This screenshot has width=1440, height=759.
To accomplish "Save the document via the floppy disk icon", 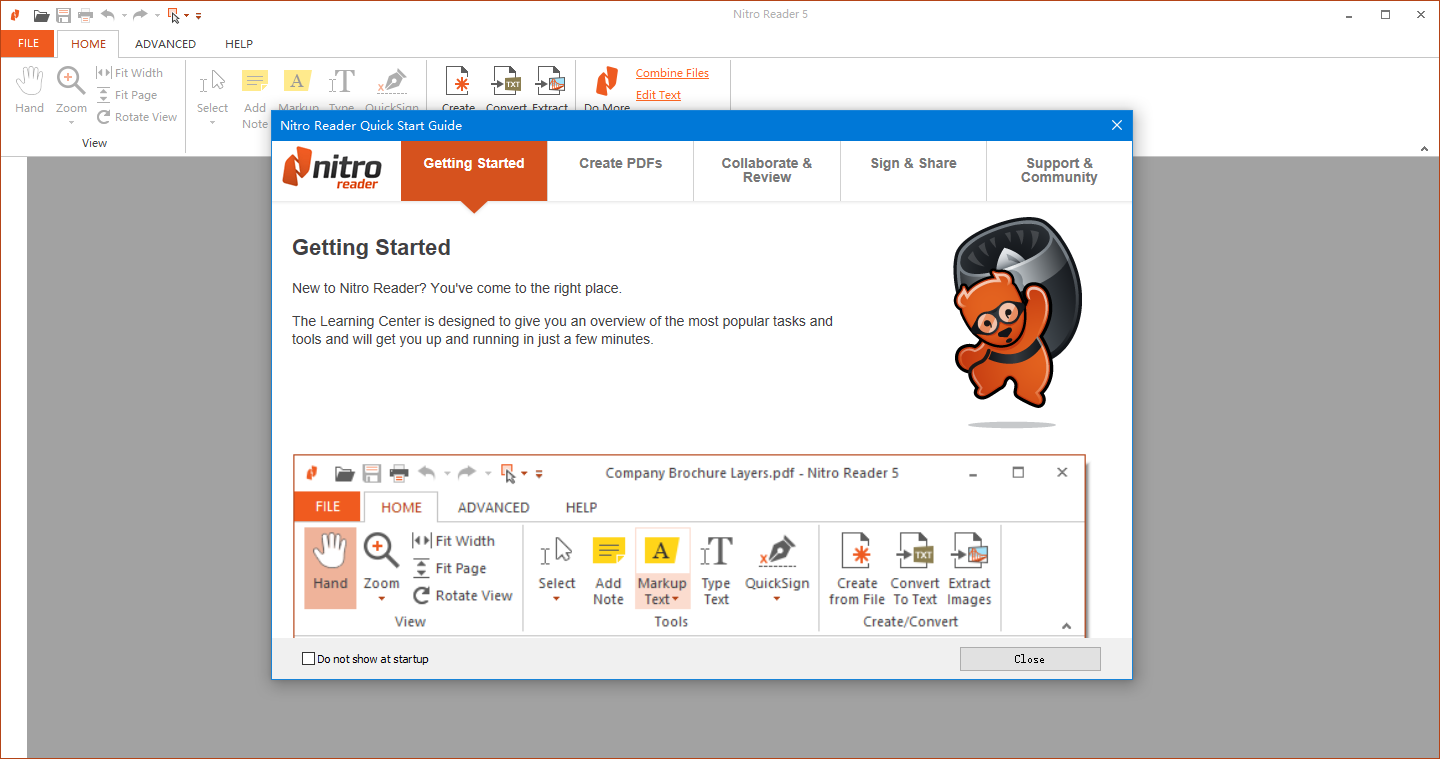I will (x=63, y=15).
